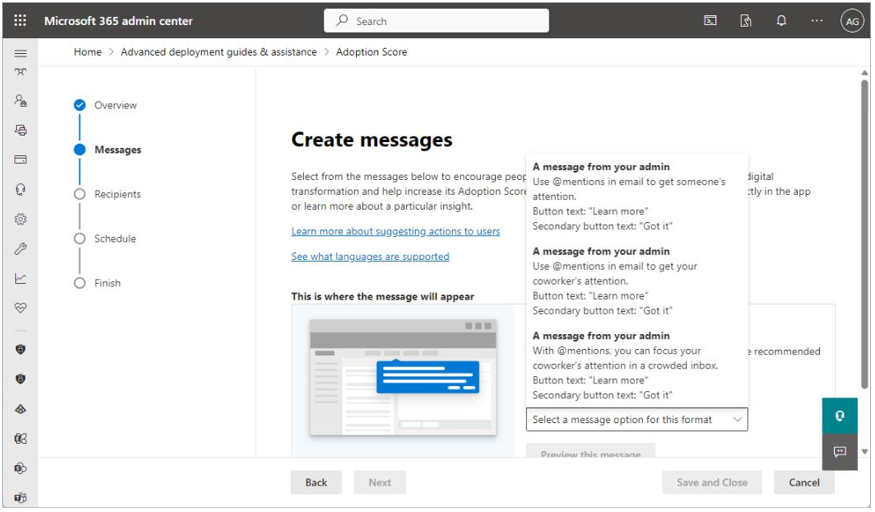Open Exchange admin center icon
Viewport: 875px width, 512px height.
point(21,439)
